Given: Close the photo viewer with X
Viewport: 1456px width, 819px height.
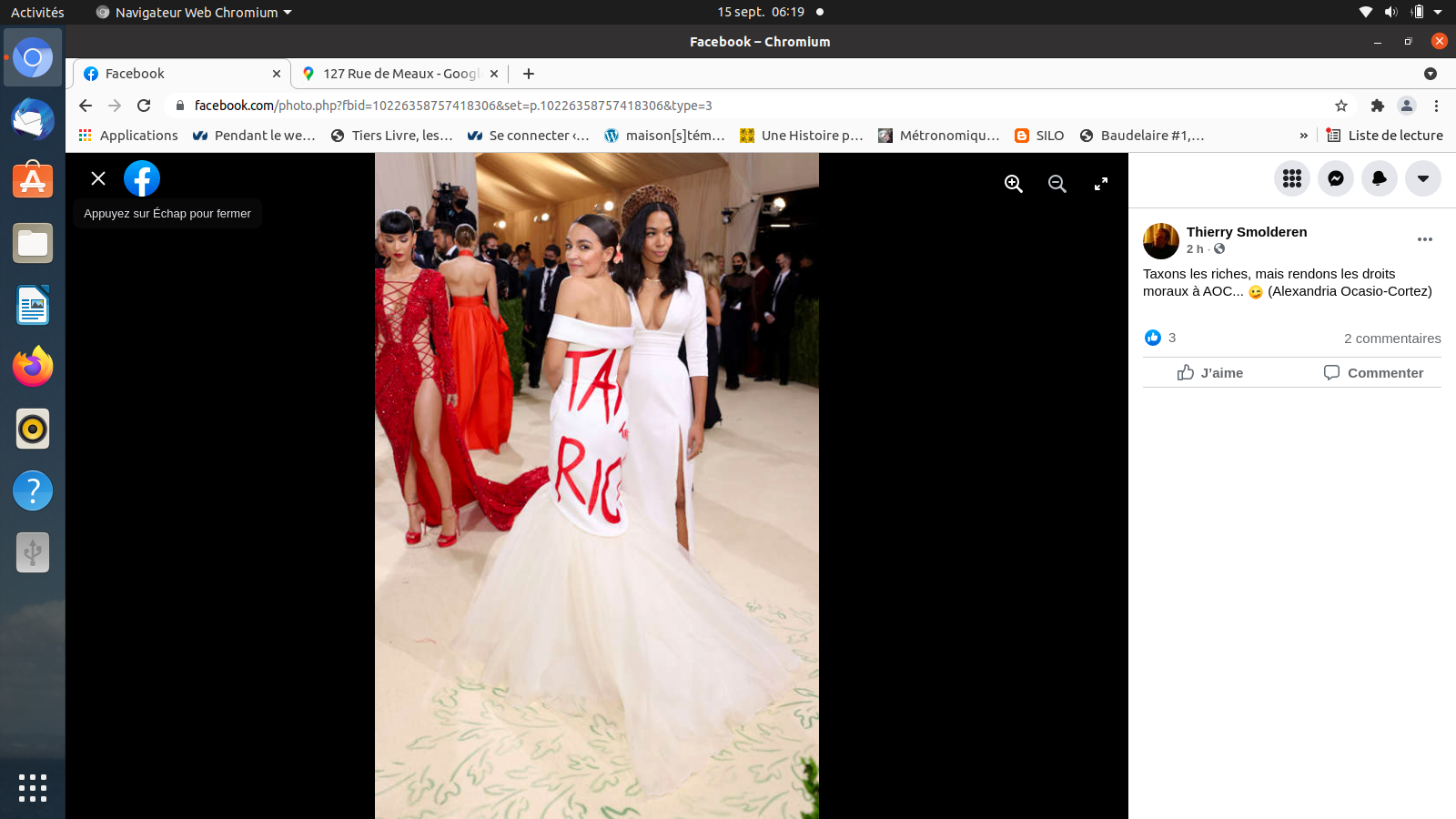Looking at the screenshot, I should [98, 178].
